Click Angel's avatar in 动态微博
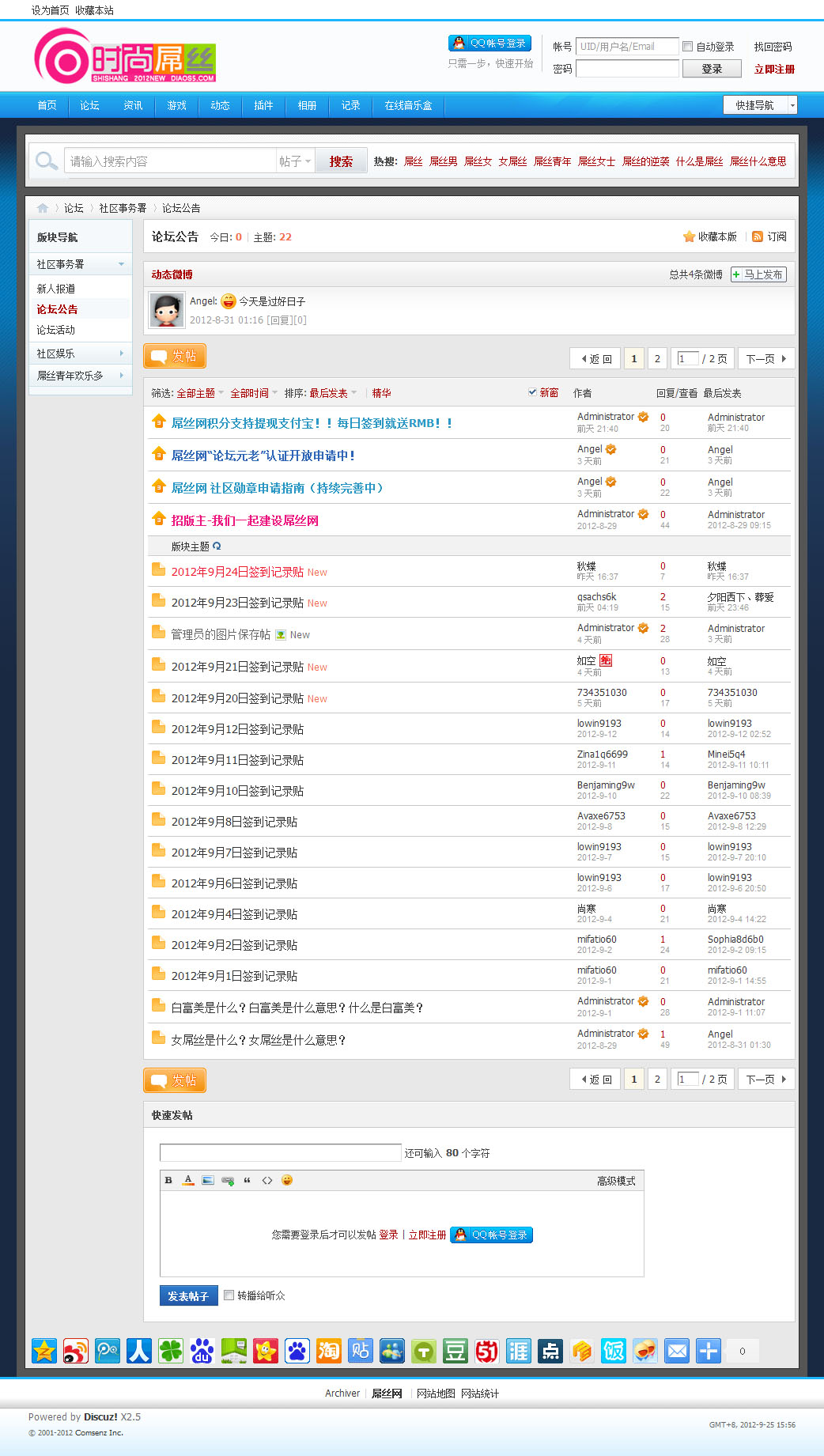 (x=167, y=310)
